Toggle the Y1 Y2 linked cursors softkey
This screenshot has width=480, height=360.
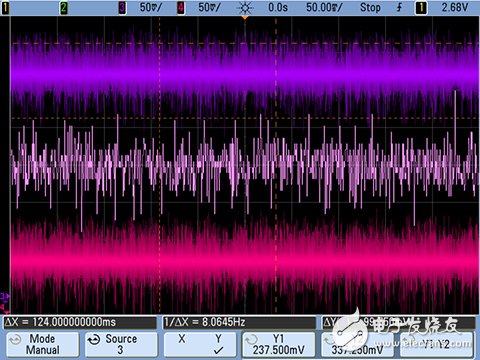click(x=436, y=344)
